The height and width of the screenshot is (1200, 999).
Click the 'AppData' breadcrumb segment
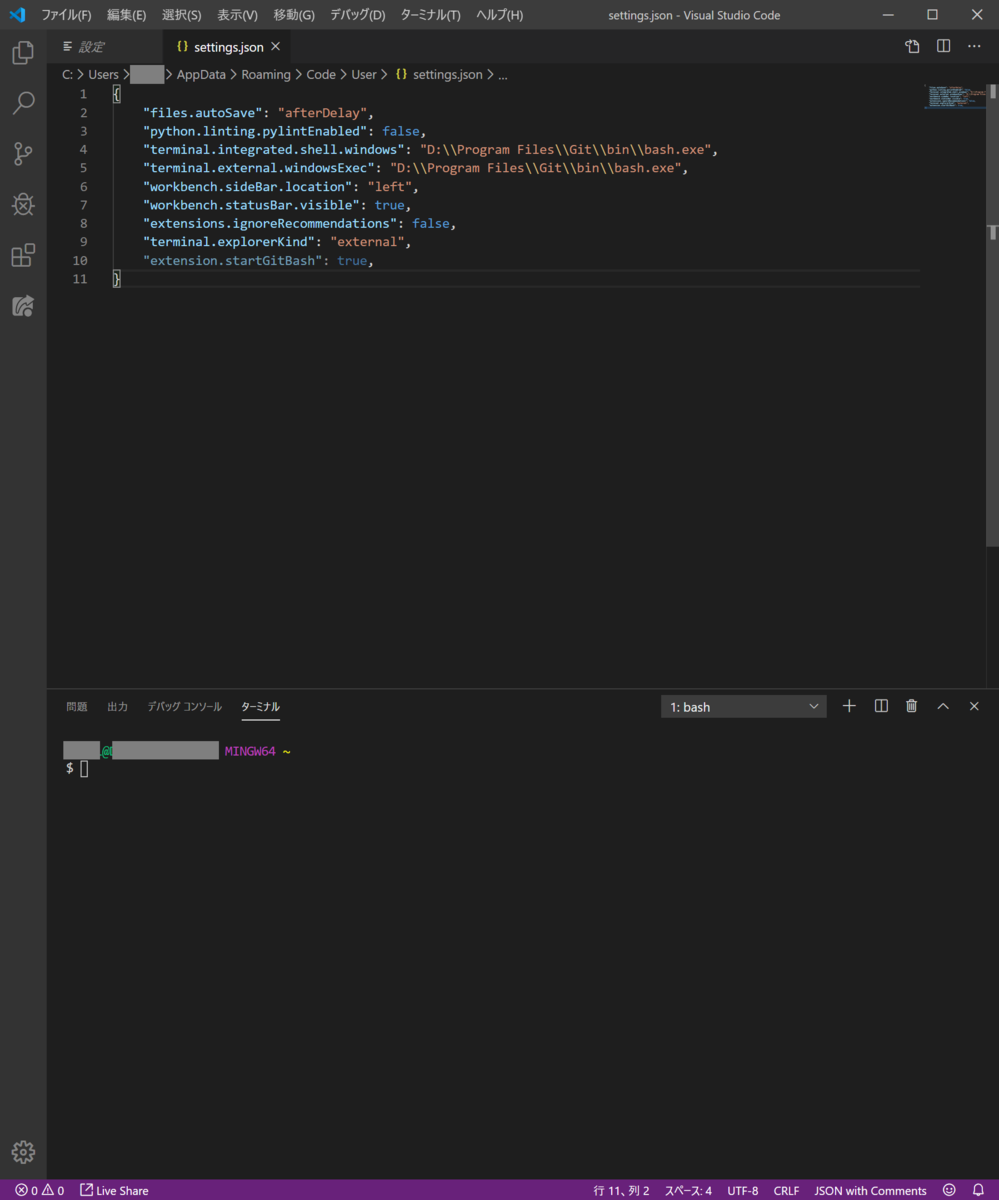coord(201,74)
